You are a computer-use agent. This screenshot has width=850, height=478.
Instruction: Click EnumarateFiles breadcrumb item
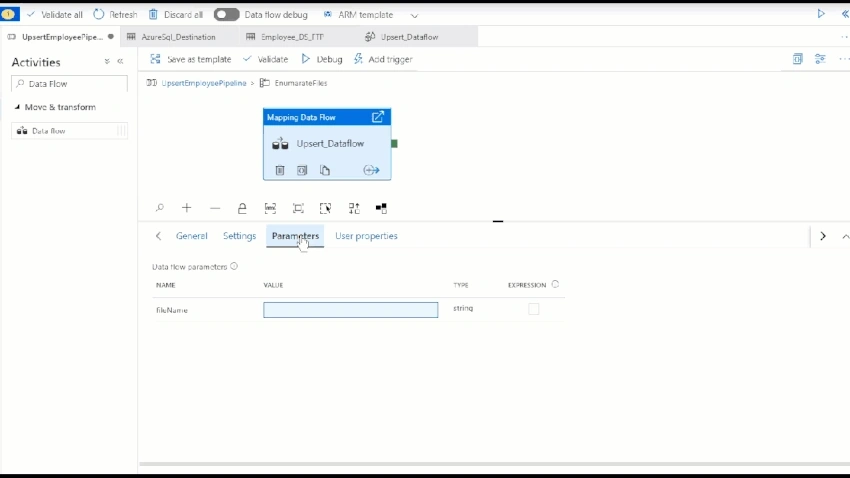click(x=300, y=83)
